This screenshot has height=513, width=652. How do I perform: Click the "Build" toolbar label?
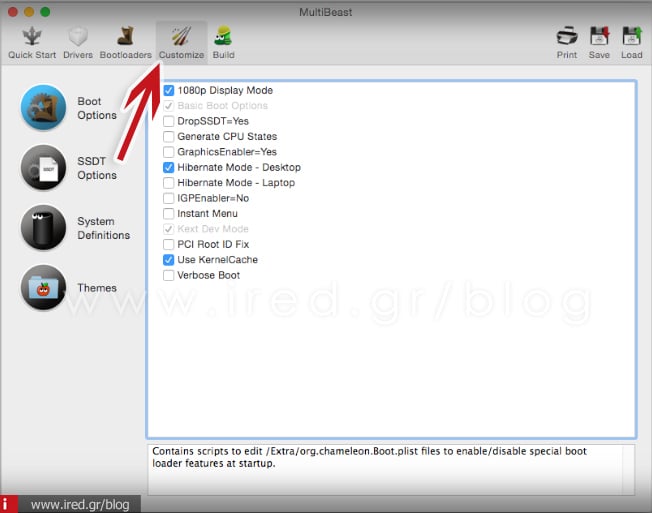coord(224,55)
